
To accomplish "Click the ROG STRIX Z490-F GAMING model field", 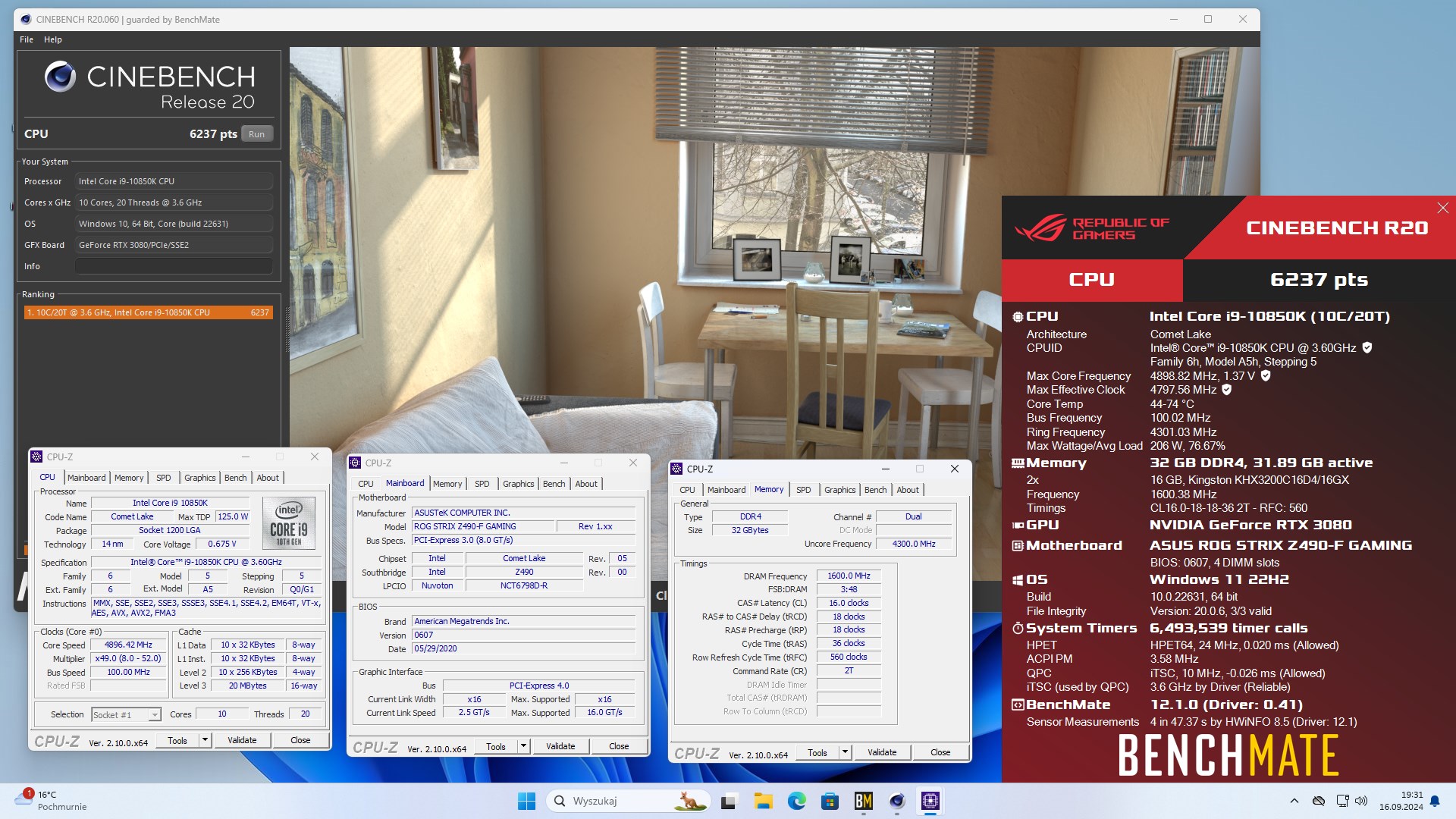I will coord(484,526).
